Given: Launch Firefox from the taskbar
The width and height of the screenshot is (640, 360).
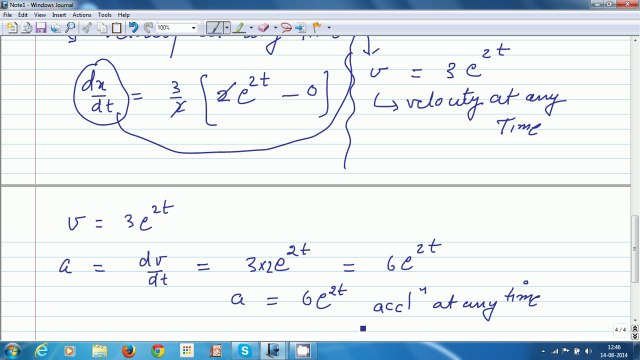Looking at the screenshot, I should [x=129, y=351].
